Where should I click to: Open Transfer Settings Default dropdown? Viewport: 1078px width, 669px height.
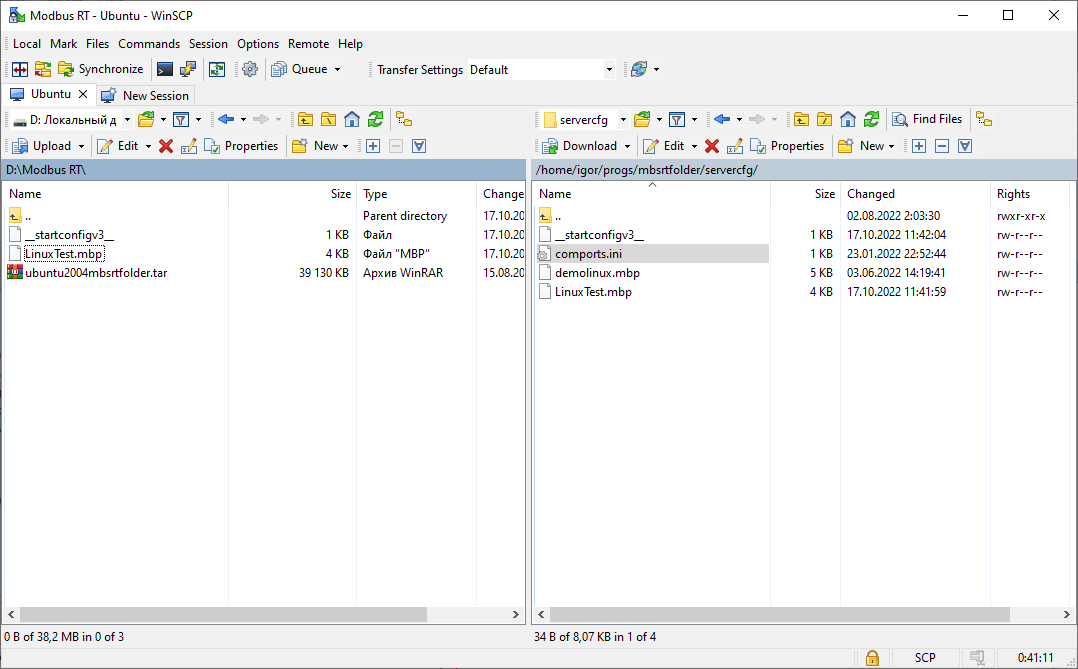point(609,69)
